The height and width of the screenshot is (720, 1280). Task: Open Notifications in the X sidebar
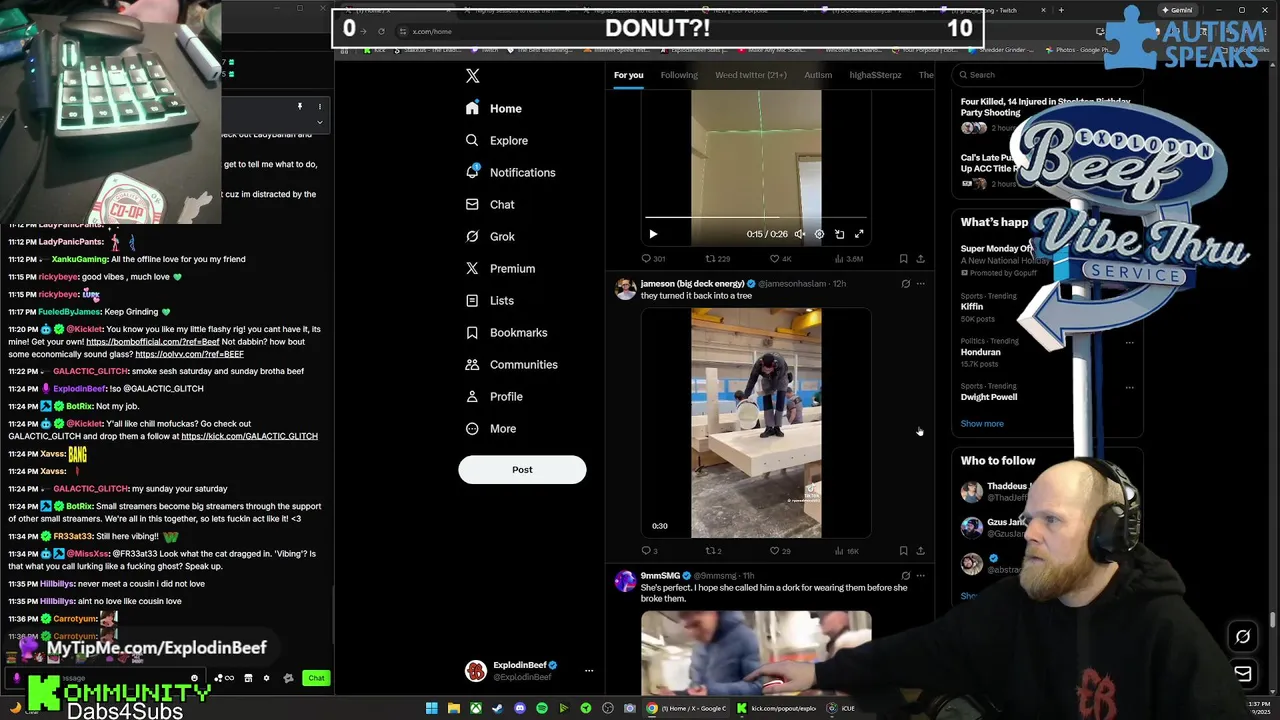point(510,172)
